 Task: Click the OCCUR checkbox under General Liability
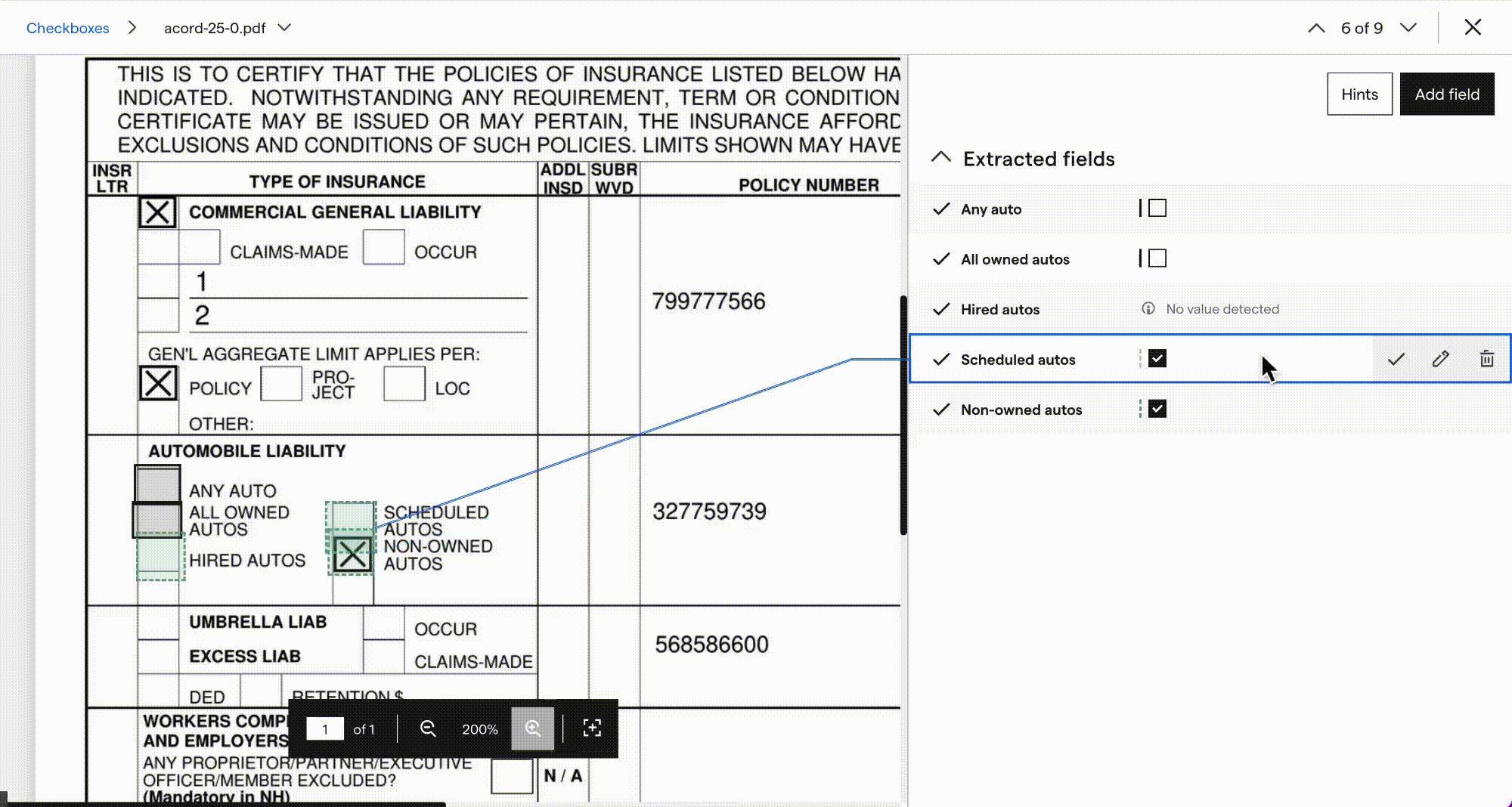[383, 247]
